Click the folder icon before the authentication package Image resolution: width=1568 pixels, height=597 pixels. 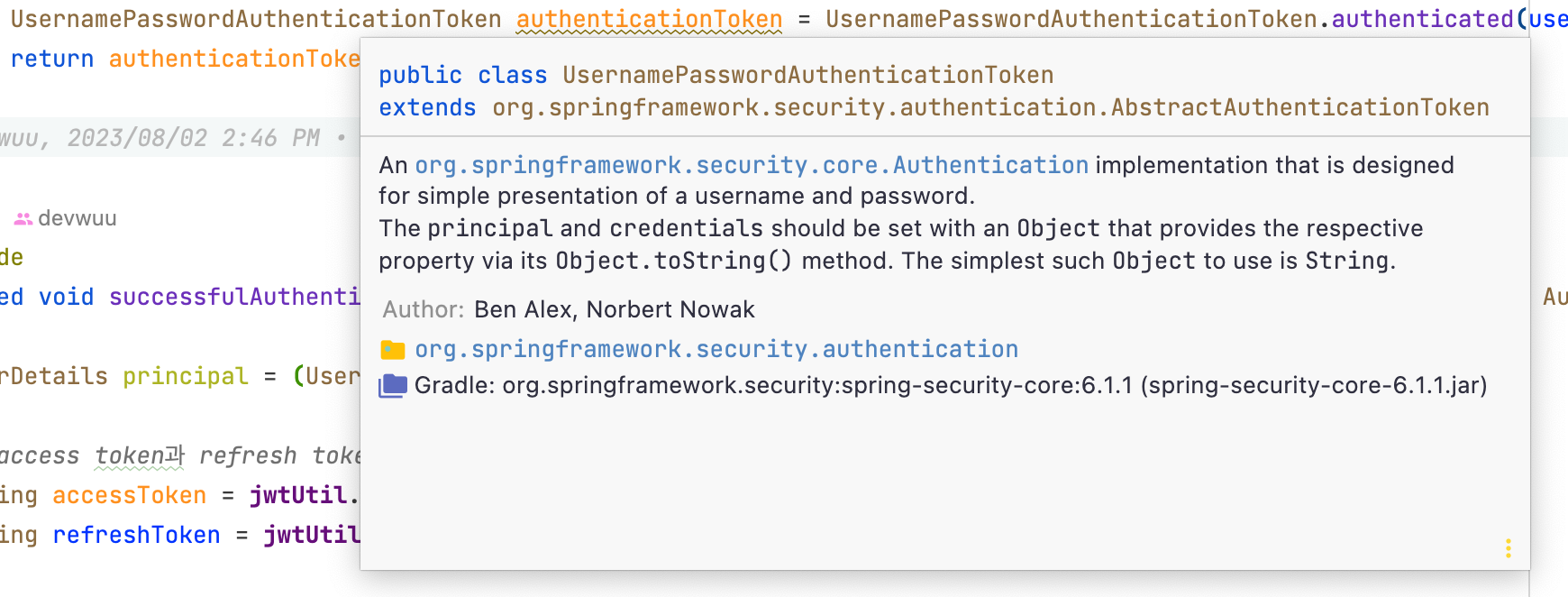point(391,349)
